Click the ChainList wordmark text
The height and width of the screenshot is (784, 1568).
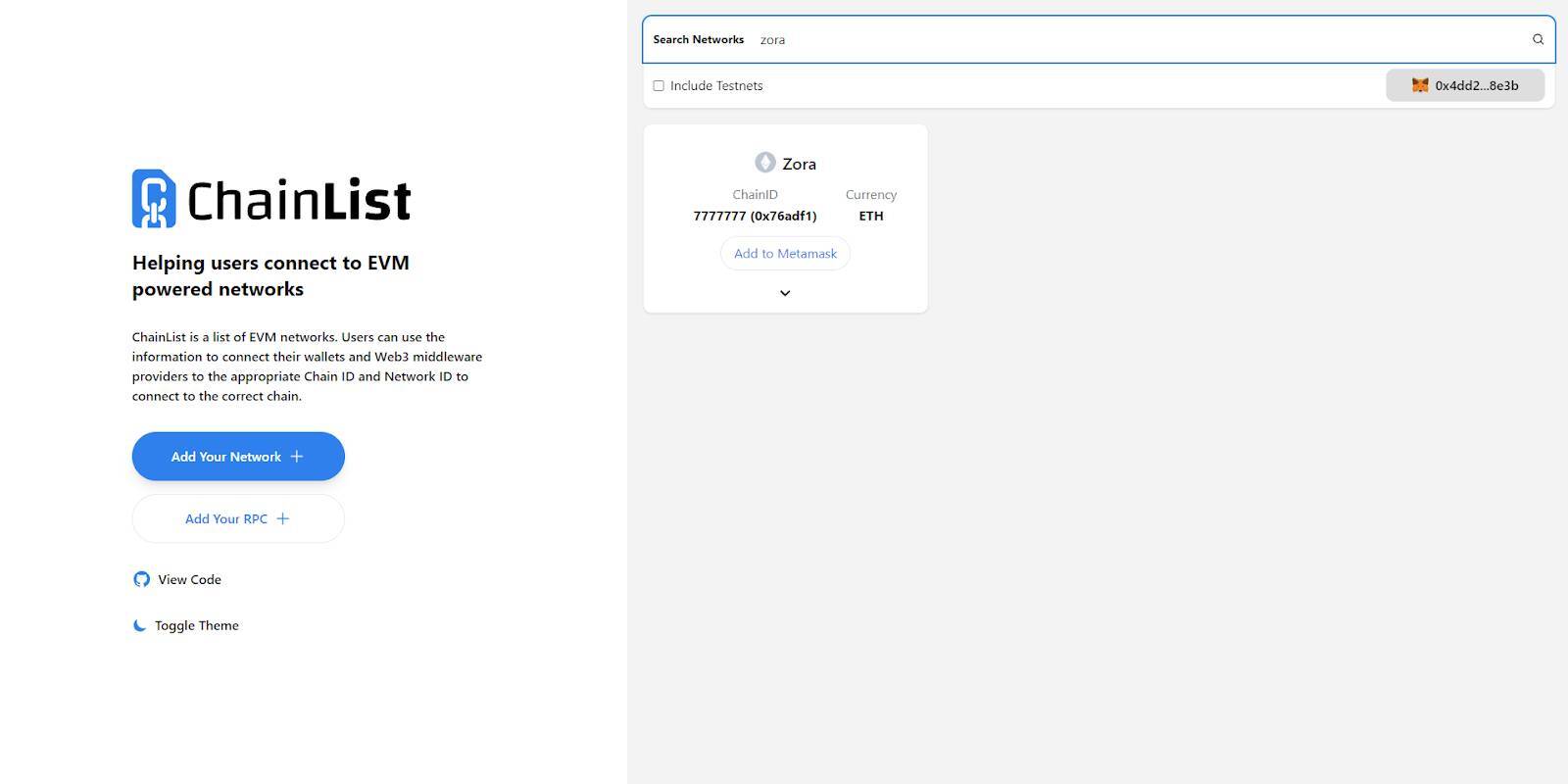pos(299,201)
